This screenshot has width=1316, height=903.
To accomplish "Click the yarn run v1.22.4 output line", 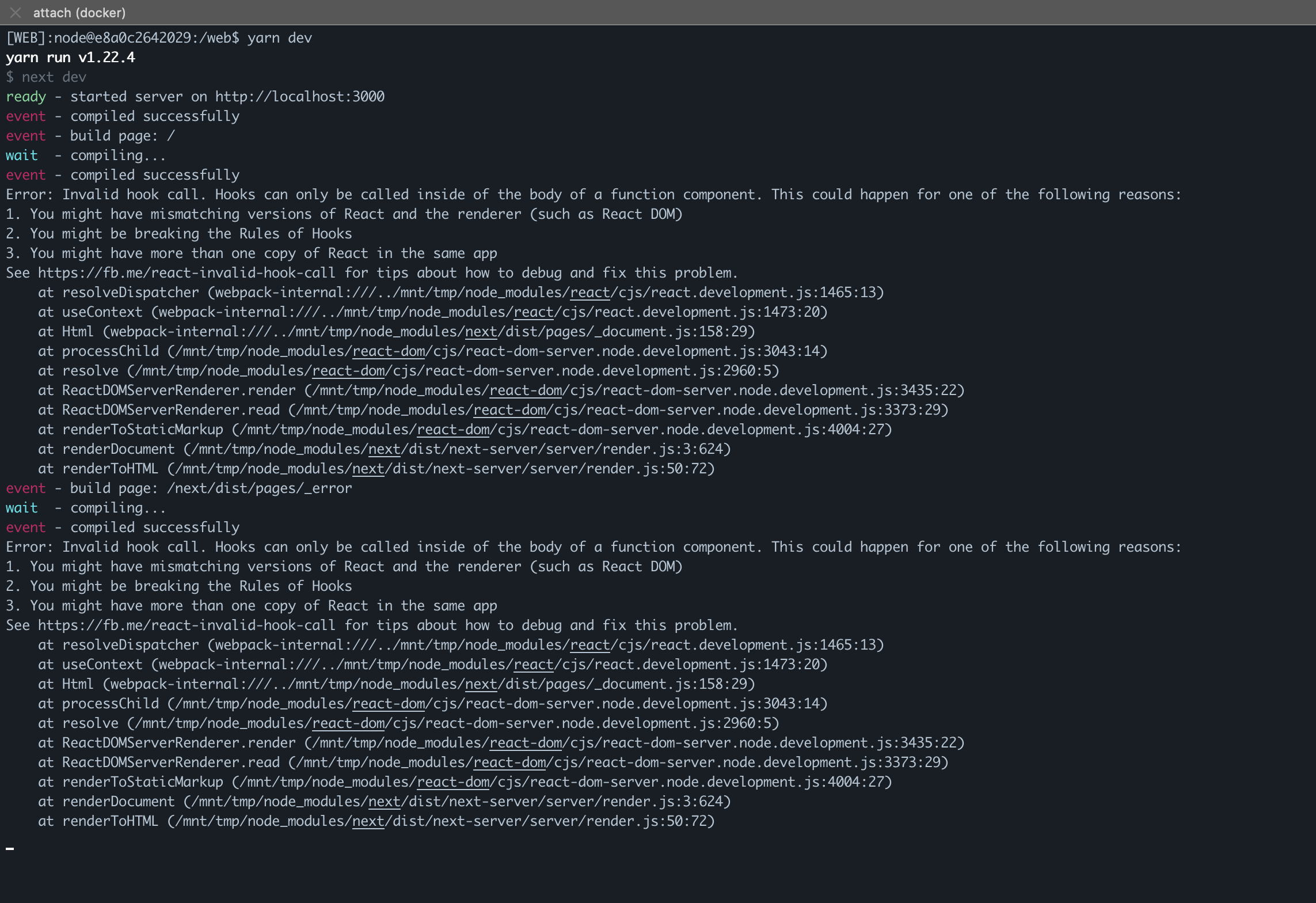I will tap(70, 57).
